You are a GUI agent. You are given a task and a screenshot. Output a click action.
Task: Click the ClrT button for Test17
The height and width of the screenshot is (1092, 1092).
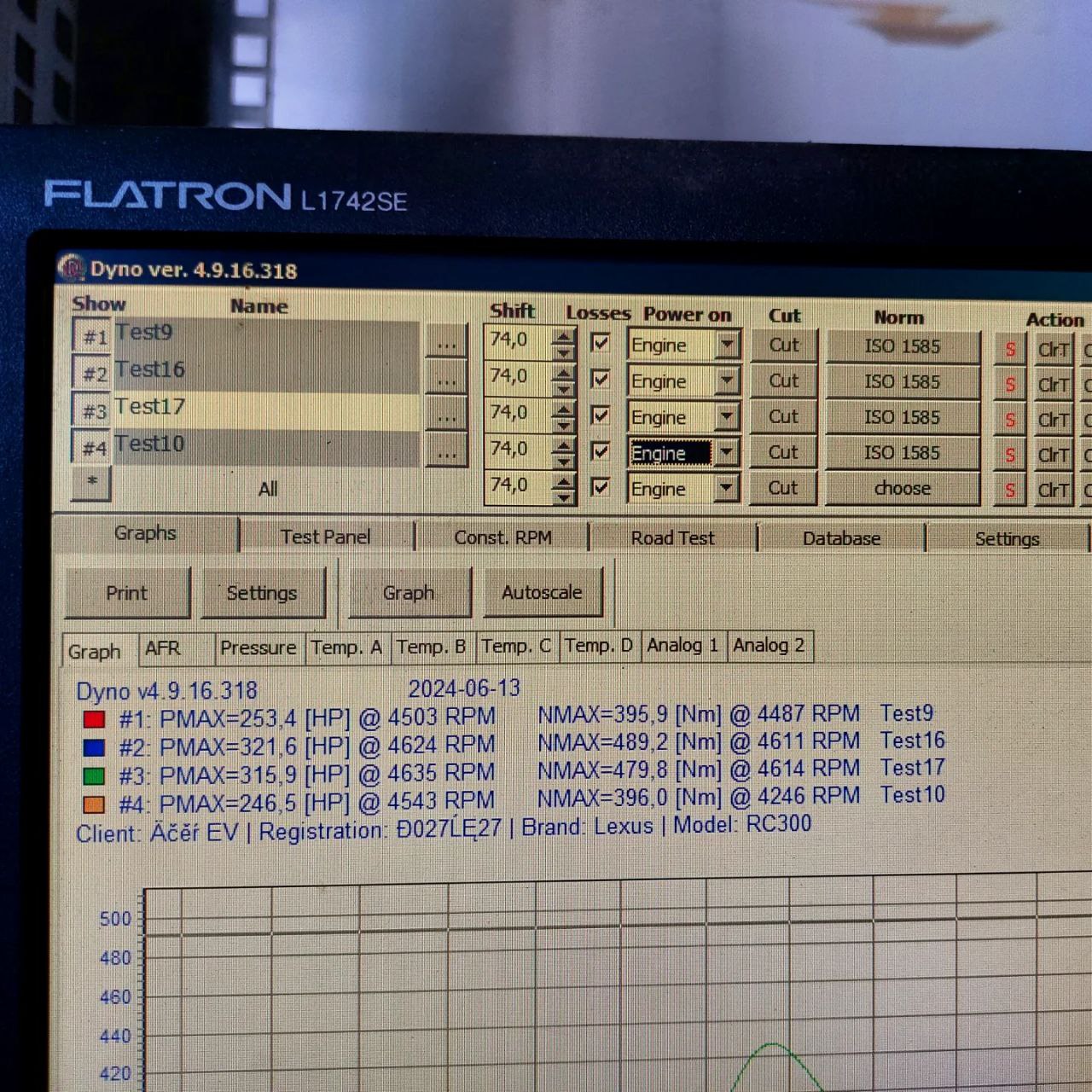point(1053,420)
